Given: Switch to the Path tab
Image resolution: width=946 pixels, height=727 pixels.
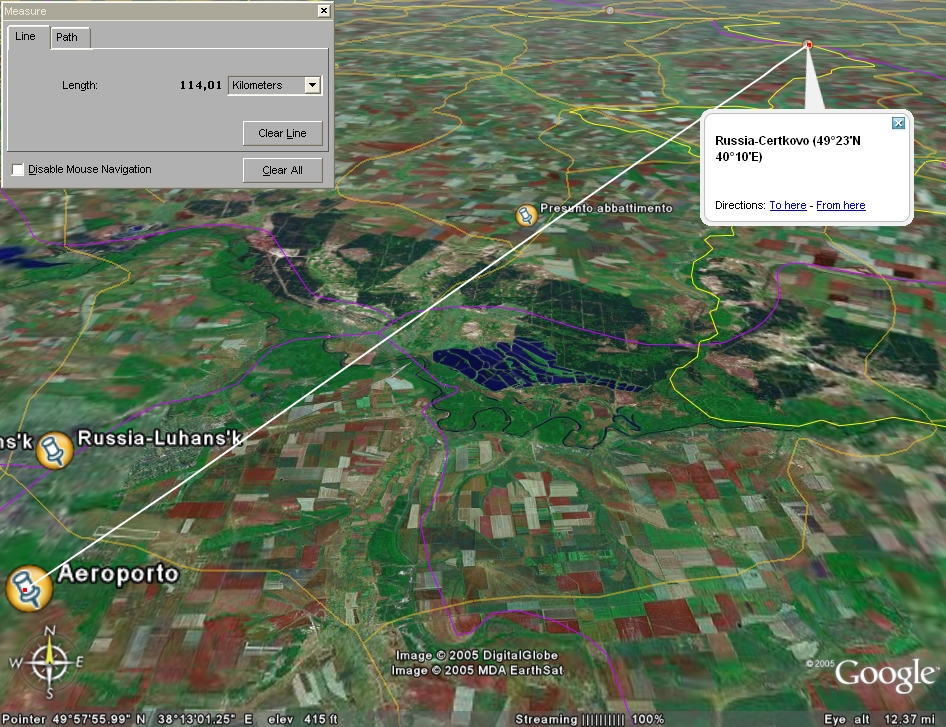Looking at the screenshot, I should click(x=67, y=38).
